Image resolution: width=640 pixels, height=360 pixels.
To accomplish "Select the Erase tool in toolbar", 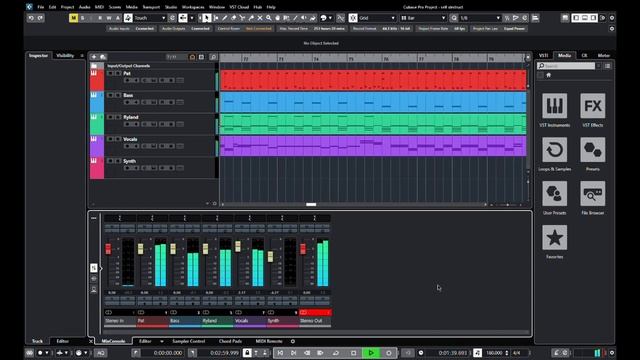I will 233,18.
